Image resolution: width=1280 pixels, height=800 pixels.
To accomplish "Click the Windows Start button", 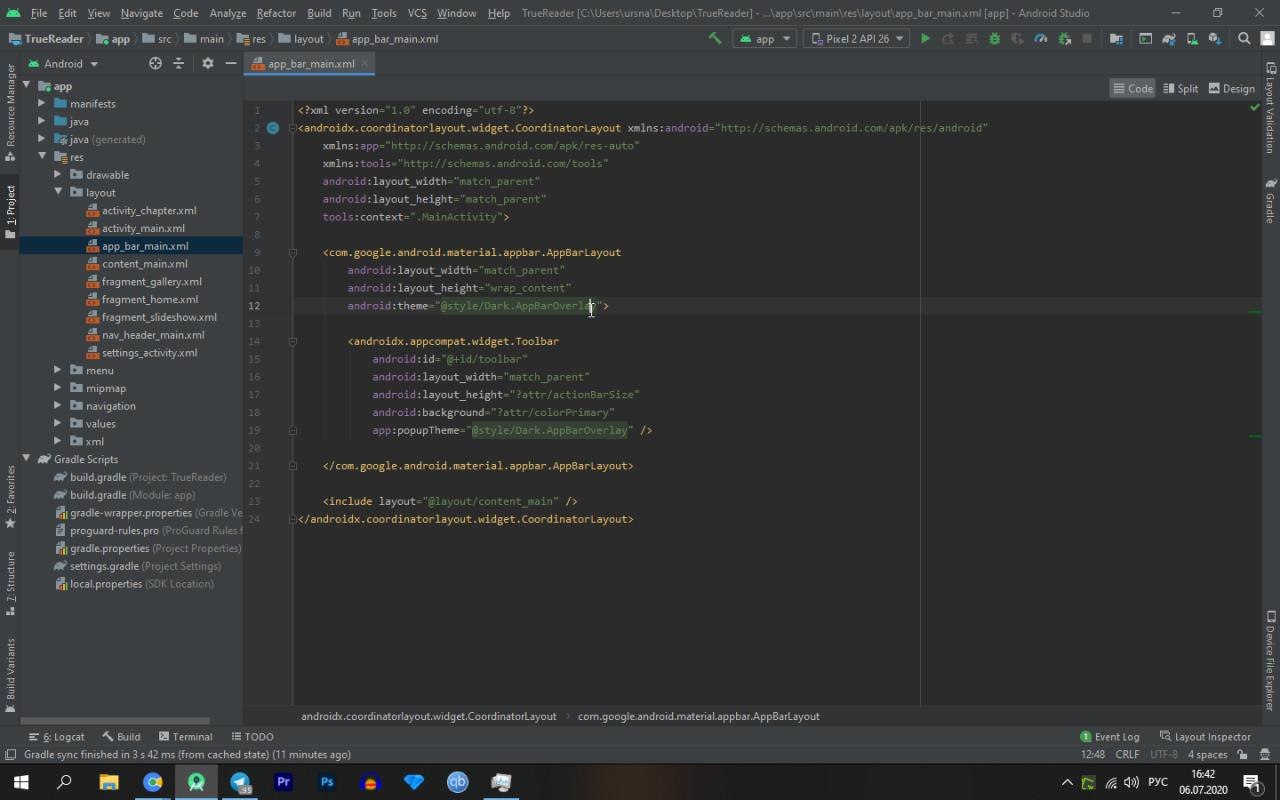I will click(21, 782).
